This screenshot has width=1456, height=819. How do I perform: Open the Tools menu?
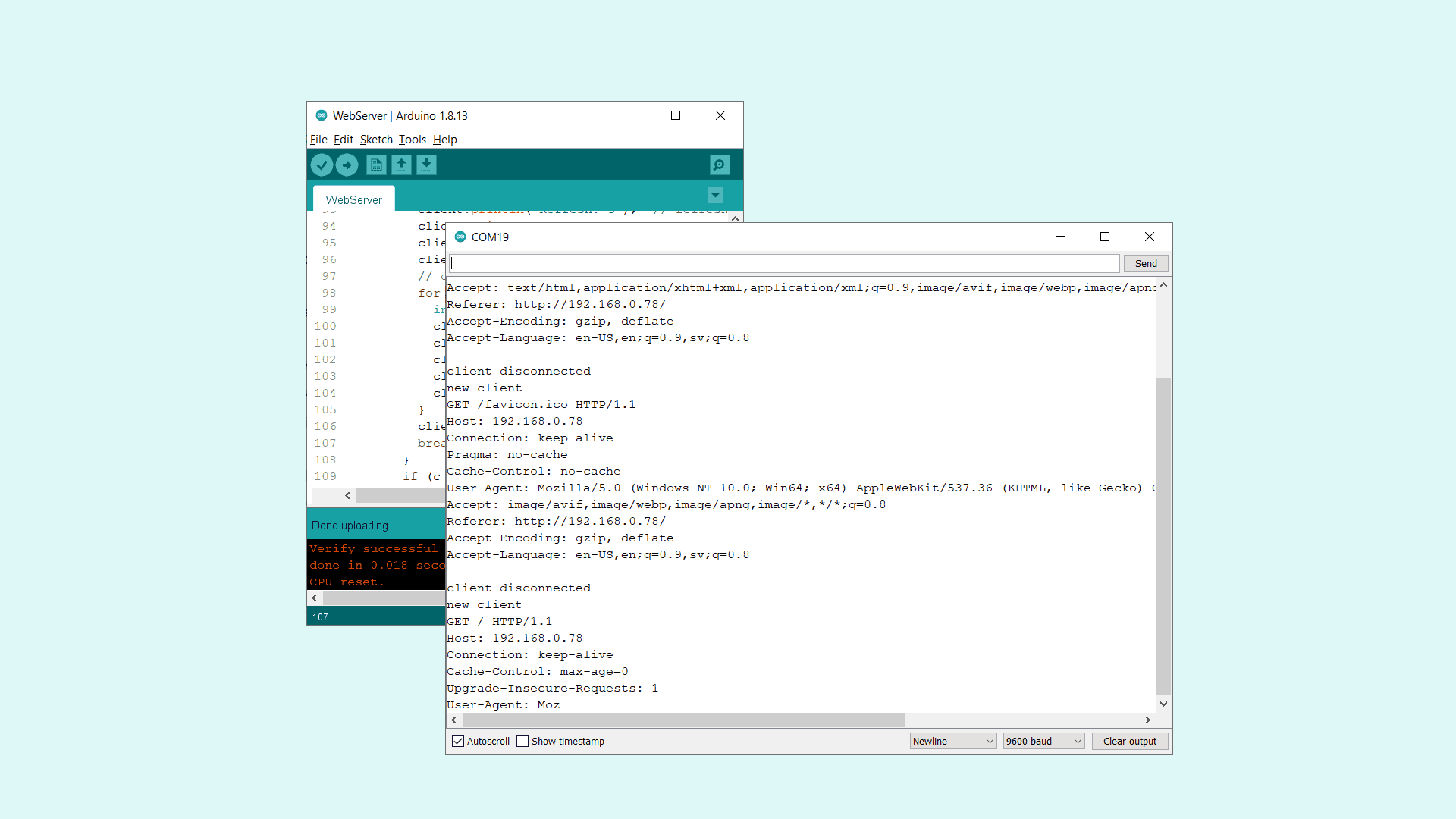tap(412, 140)
